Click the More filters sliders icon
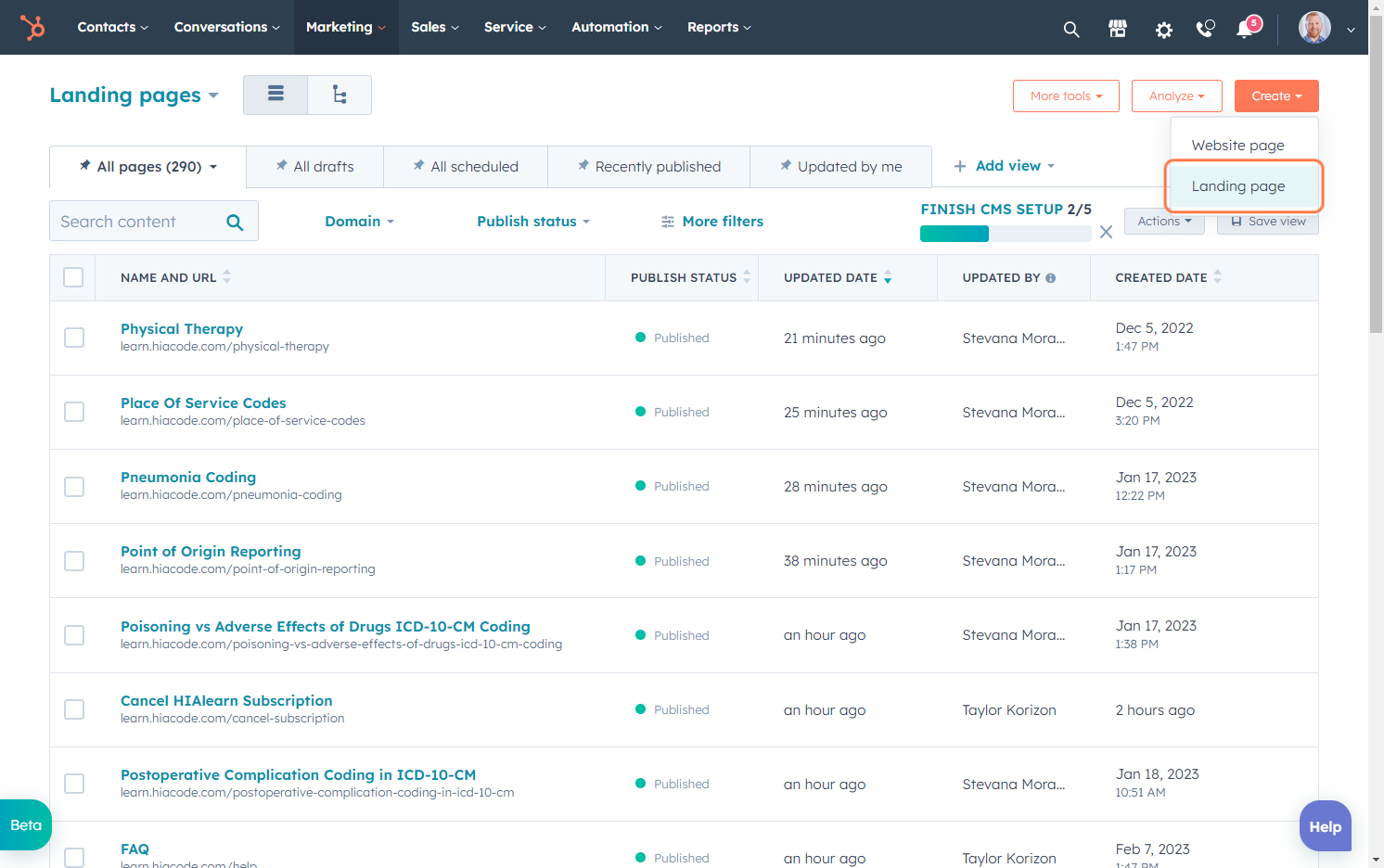The width and height of the screenshot is (1384, 868). click(x=668, y=222)
